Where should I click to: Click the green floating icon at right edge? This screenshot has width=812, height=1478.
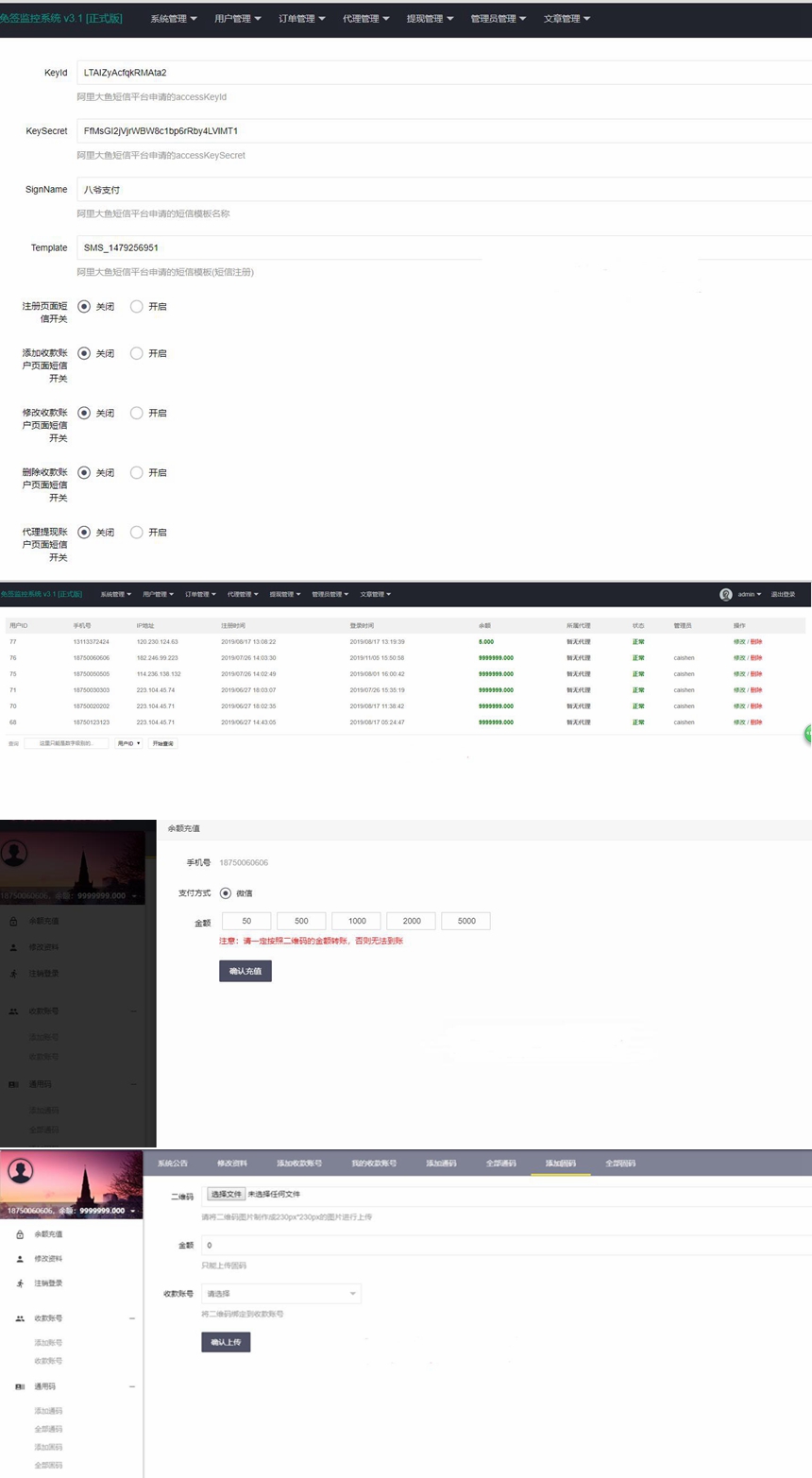coord(807,734)
